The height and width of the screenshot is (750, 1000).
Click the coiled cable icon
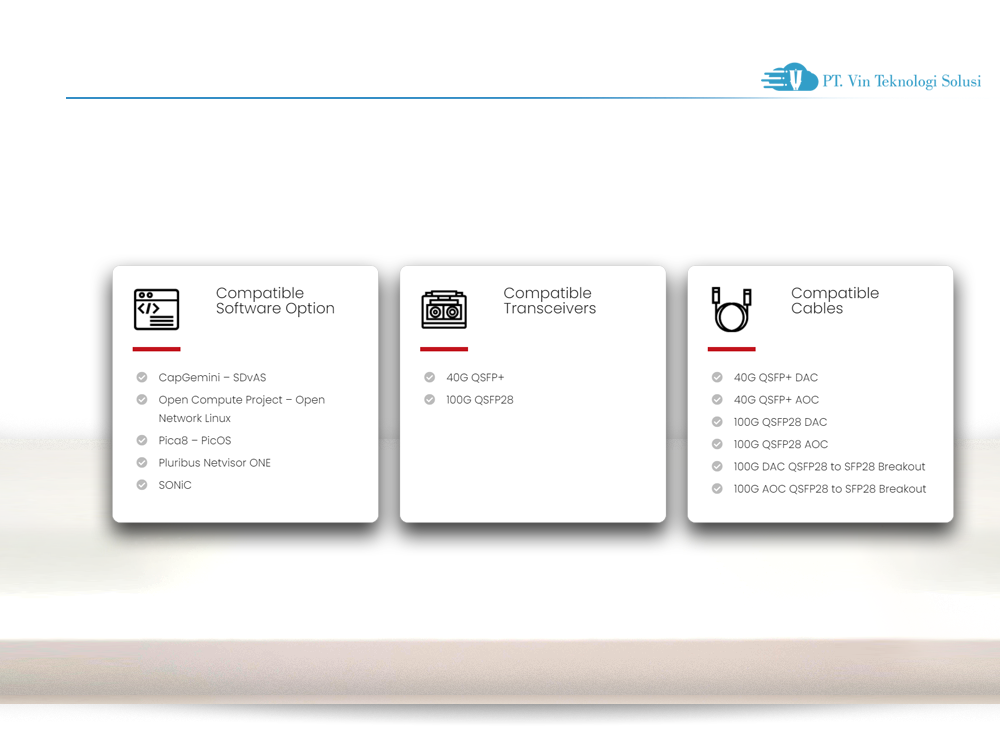(x=732, y=309)
